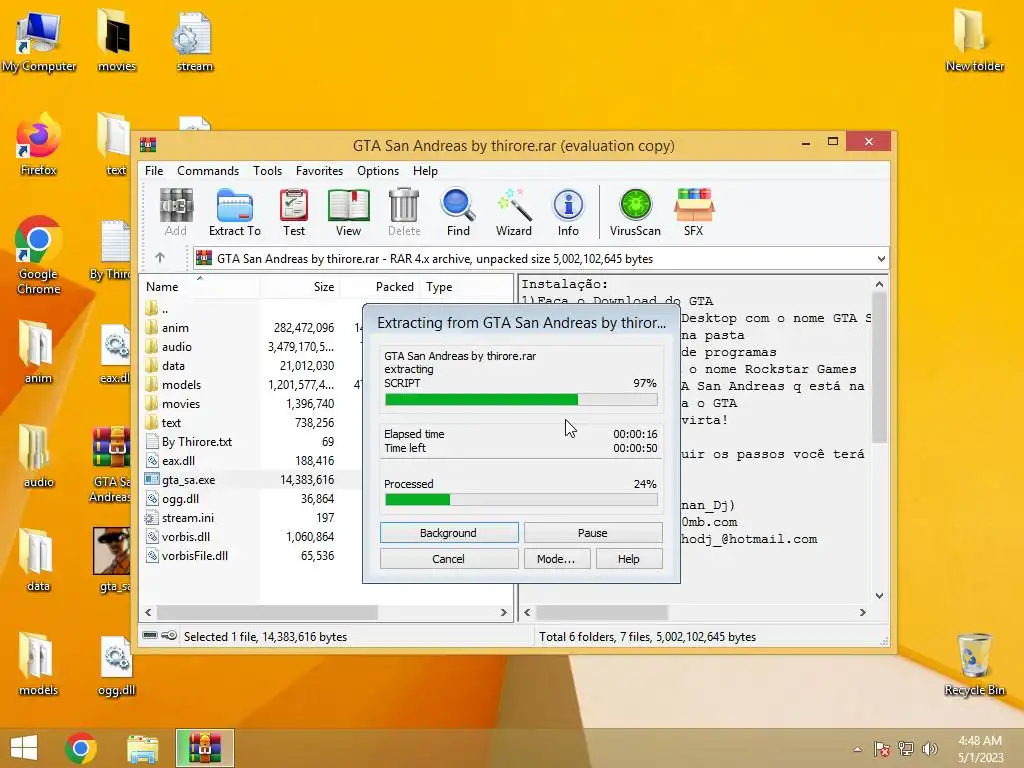Click the Extract To toolbar icon
The image size is (1024, 768).
pos(234,212)
